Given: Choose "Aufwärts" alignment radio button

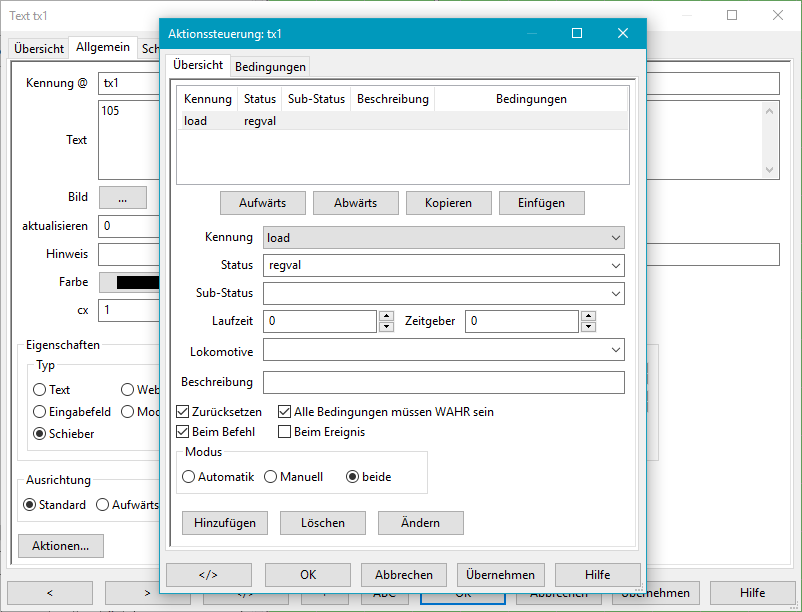Looking at the screenshot, I should pos(102,504).
